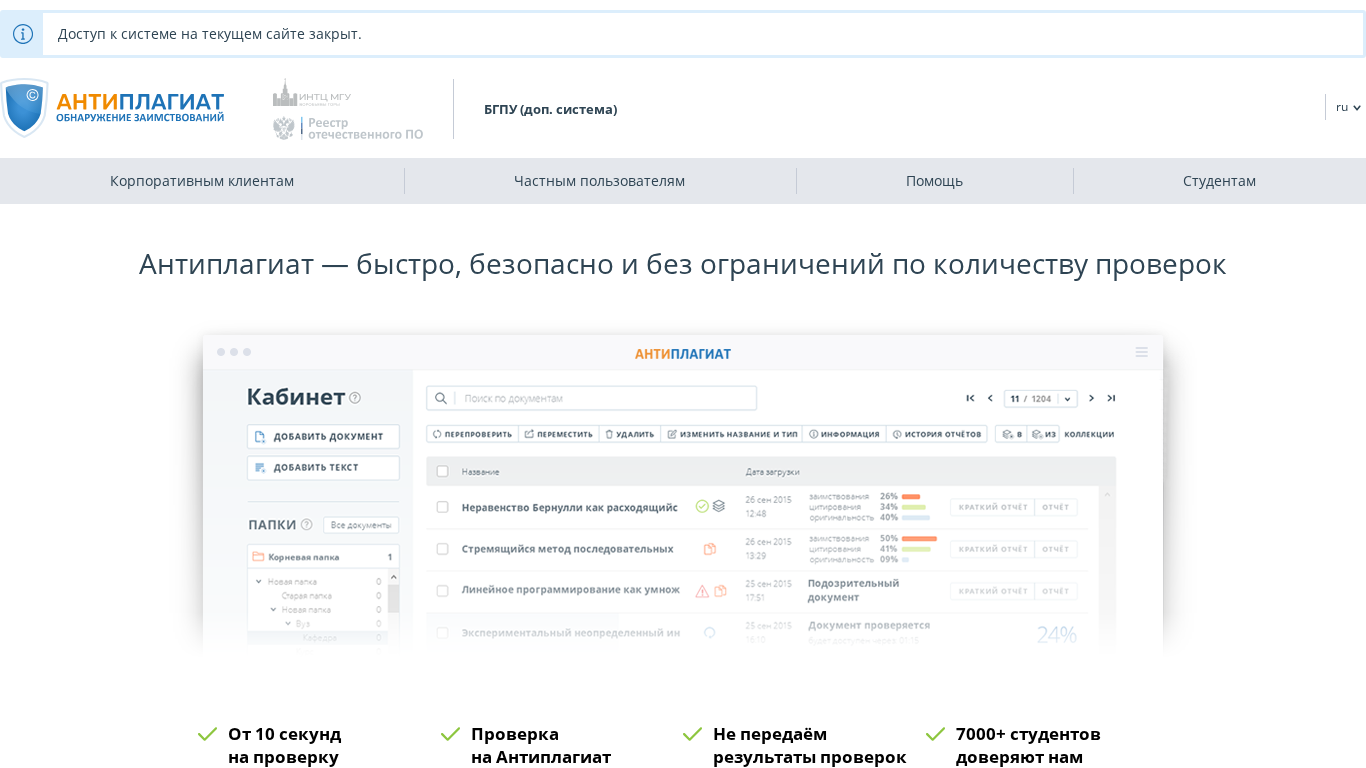Click the Частным пользователям link
This screenshot has width=1366, height=768.
click(599, 181)
